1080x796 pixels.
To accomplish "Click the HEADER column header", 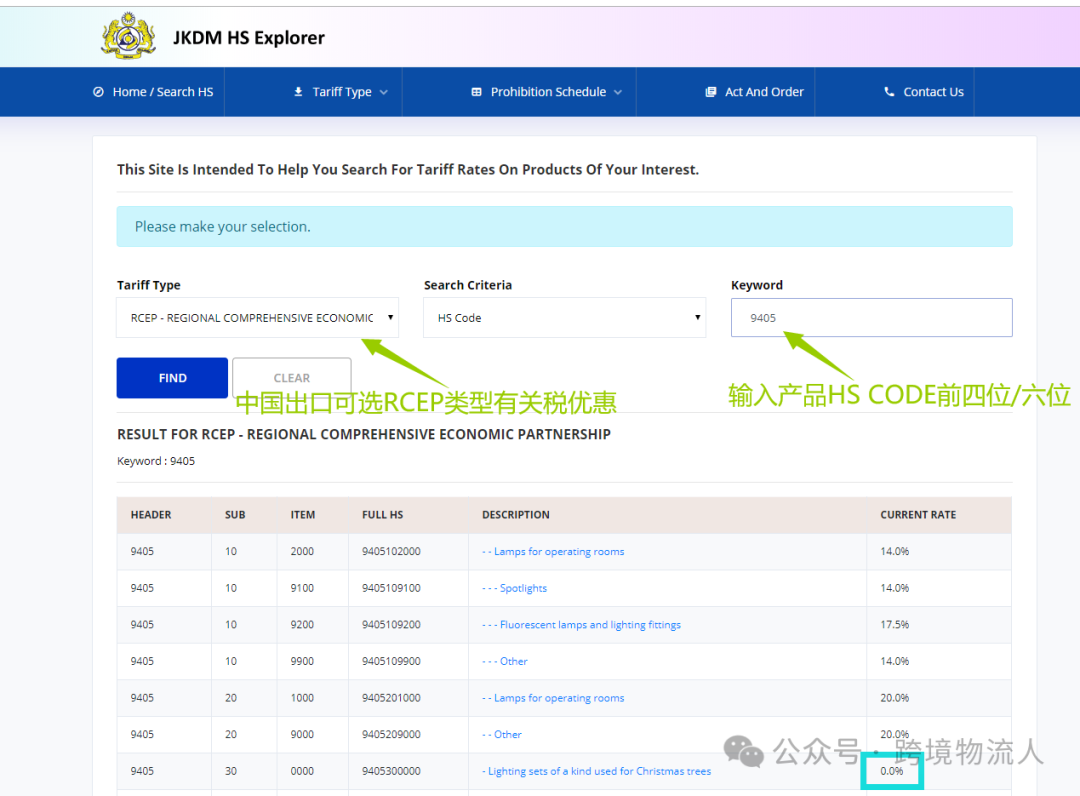I will point(151,514).
